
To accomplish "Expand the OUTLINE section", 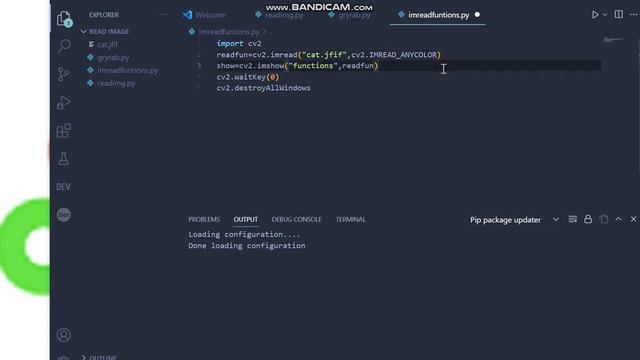I will coord(99,357).
